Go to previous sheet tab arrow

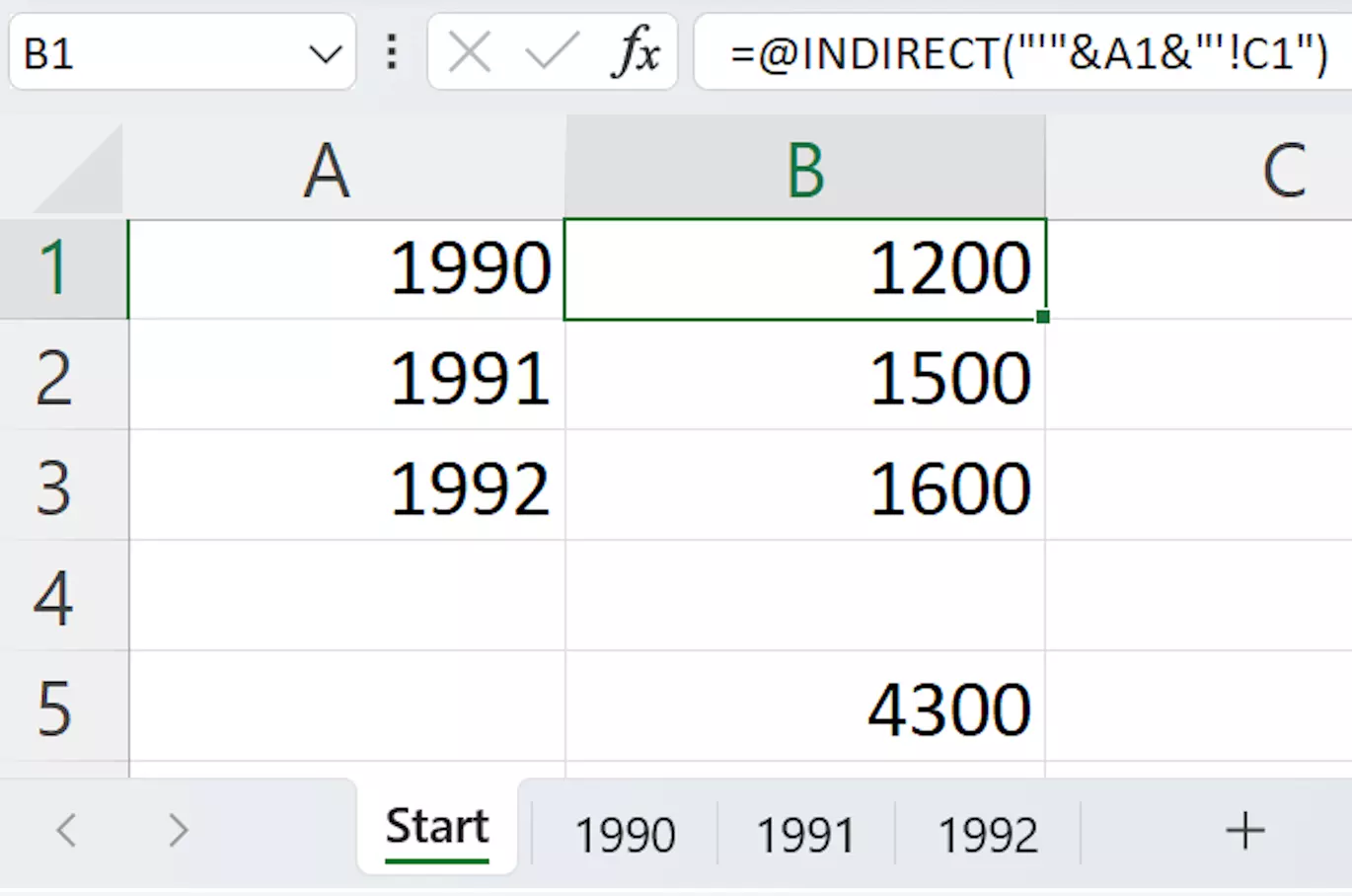(66, 830)
